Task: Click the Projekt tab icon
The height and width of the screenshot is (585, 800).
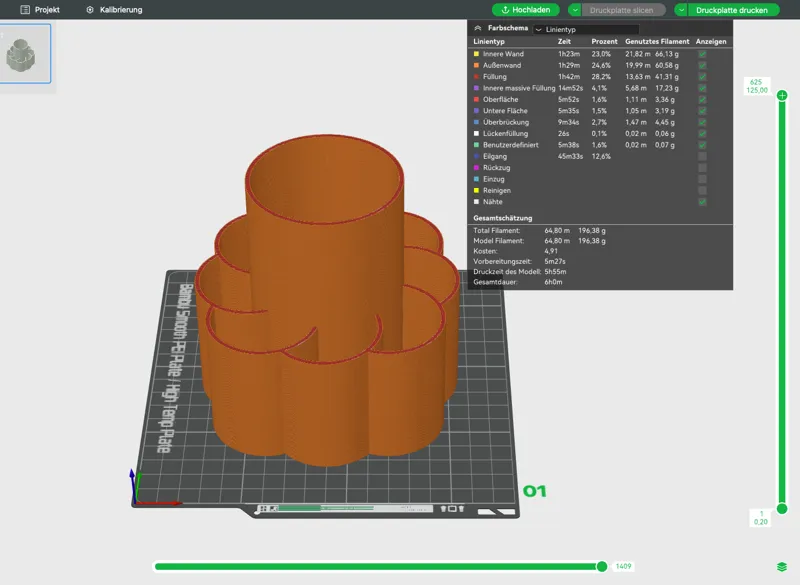Action: tap(24, 10)
